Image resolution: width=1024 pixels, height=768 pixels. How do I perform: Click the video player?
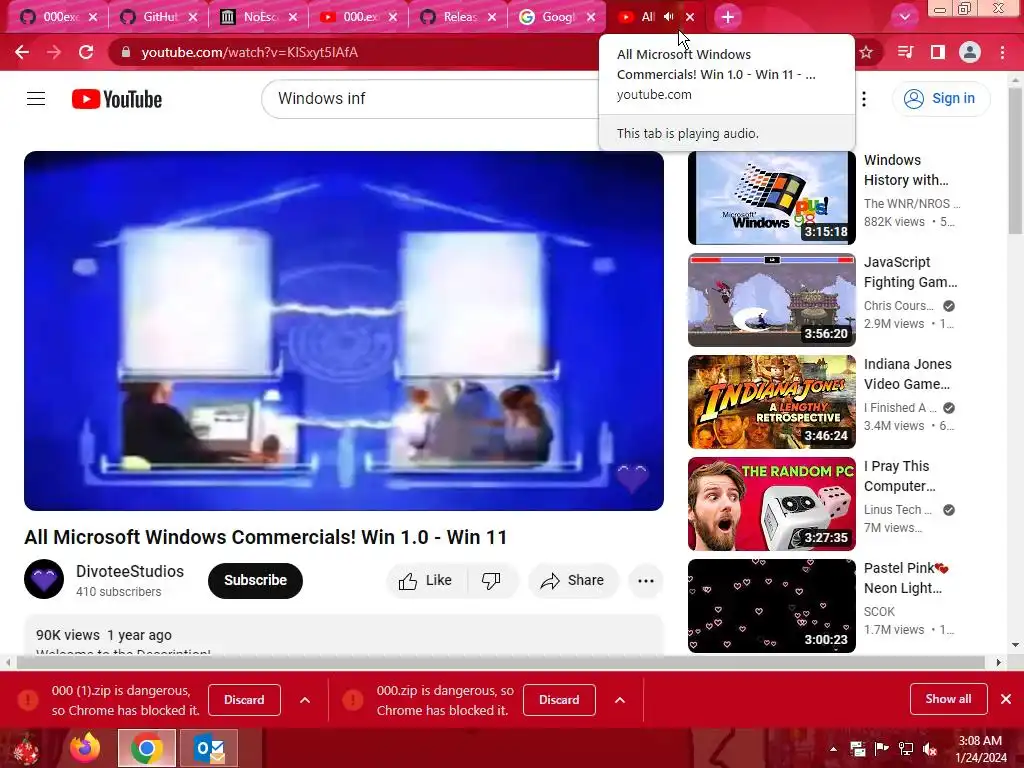click(x=344, y=330)
